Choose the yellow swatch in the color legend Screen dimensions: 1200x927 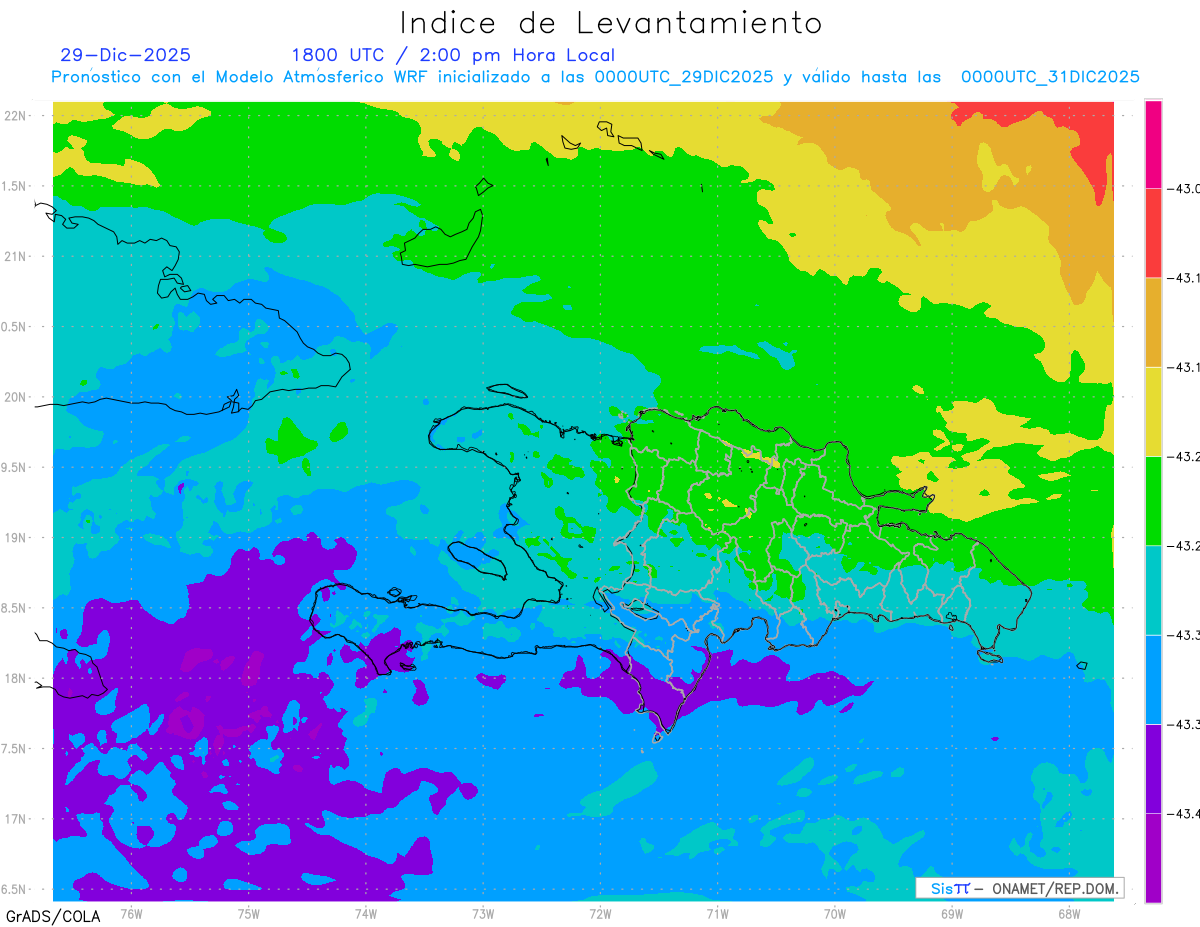pos(1153,411)
